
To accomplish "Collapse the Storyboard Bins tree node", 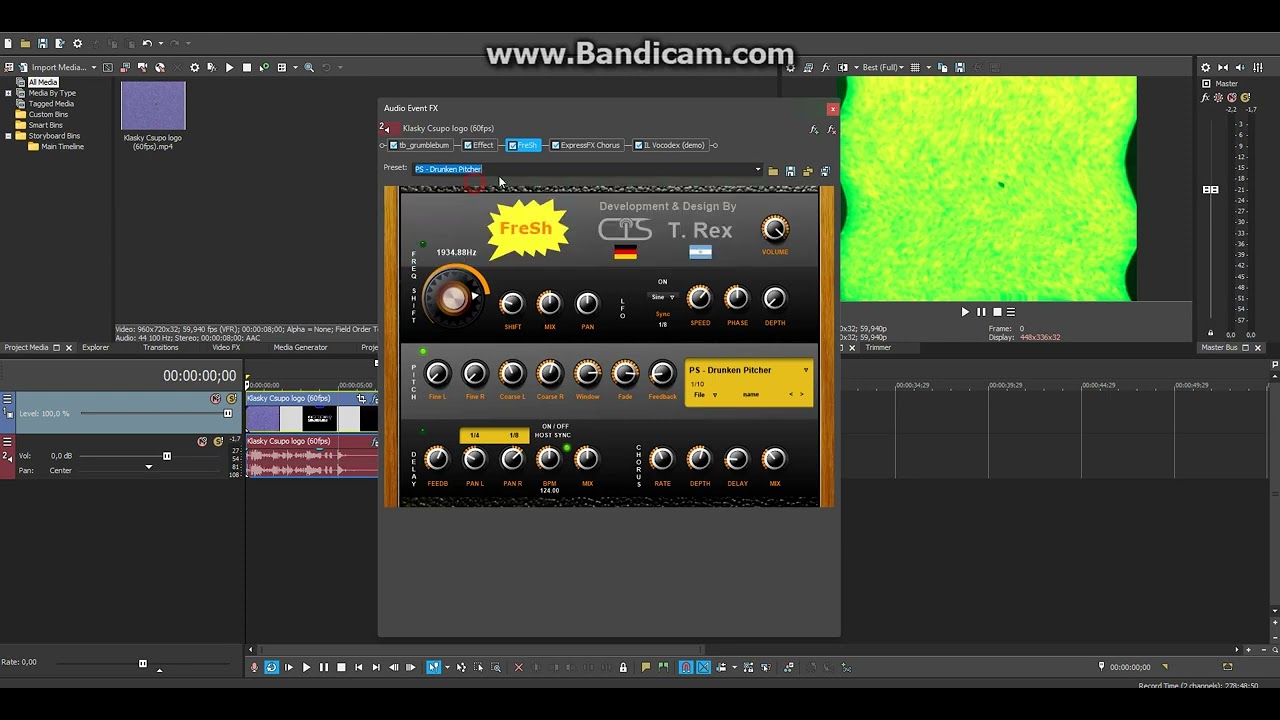I will coord(8,136).
